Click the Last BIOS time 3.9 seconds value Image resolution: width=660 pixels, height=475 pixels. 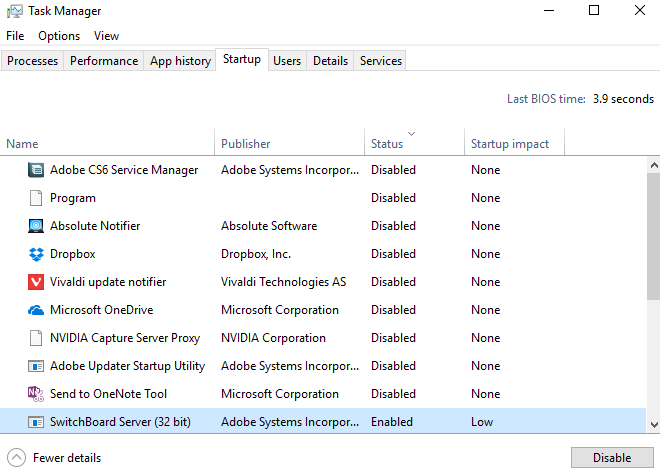click(x=623, y=99)
